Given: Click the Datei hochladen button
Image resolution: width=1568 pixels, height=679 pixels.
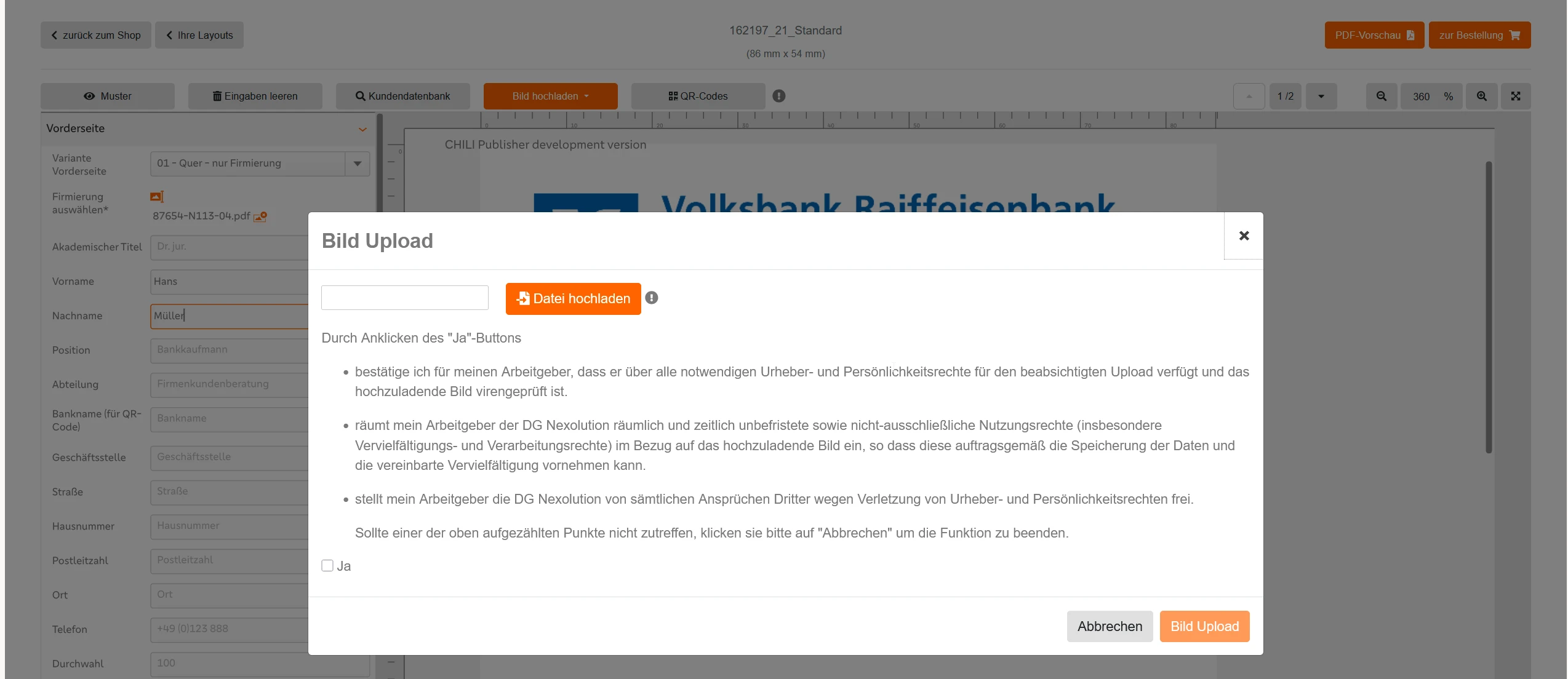Looking at the screenshot, I should 573,299.
